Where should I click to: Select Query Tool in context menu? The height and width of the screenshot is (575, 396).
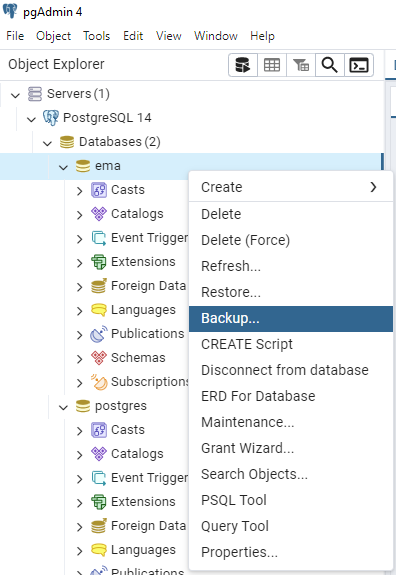(x=291, y=527)
